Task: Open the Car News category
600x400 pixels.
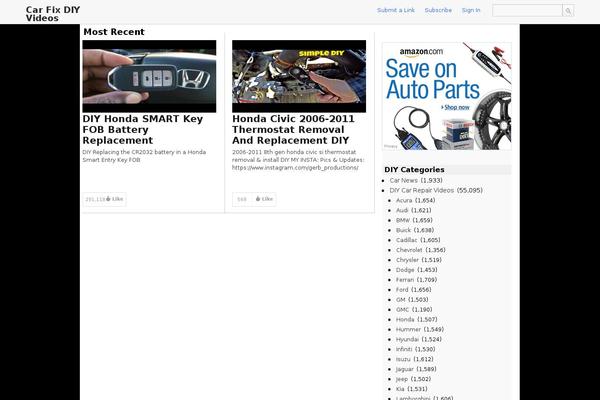Action: coord(403,180)
